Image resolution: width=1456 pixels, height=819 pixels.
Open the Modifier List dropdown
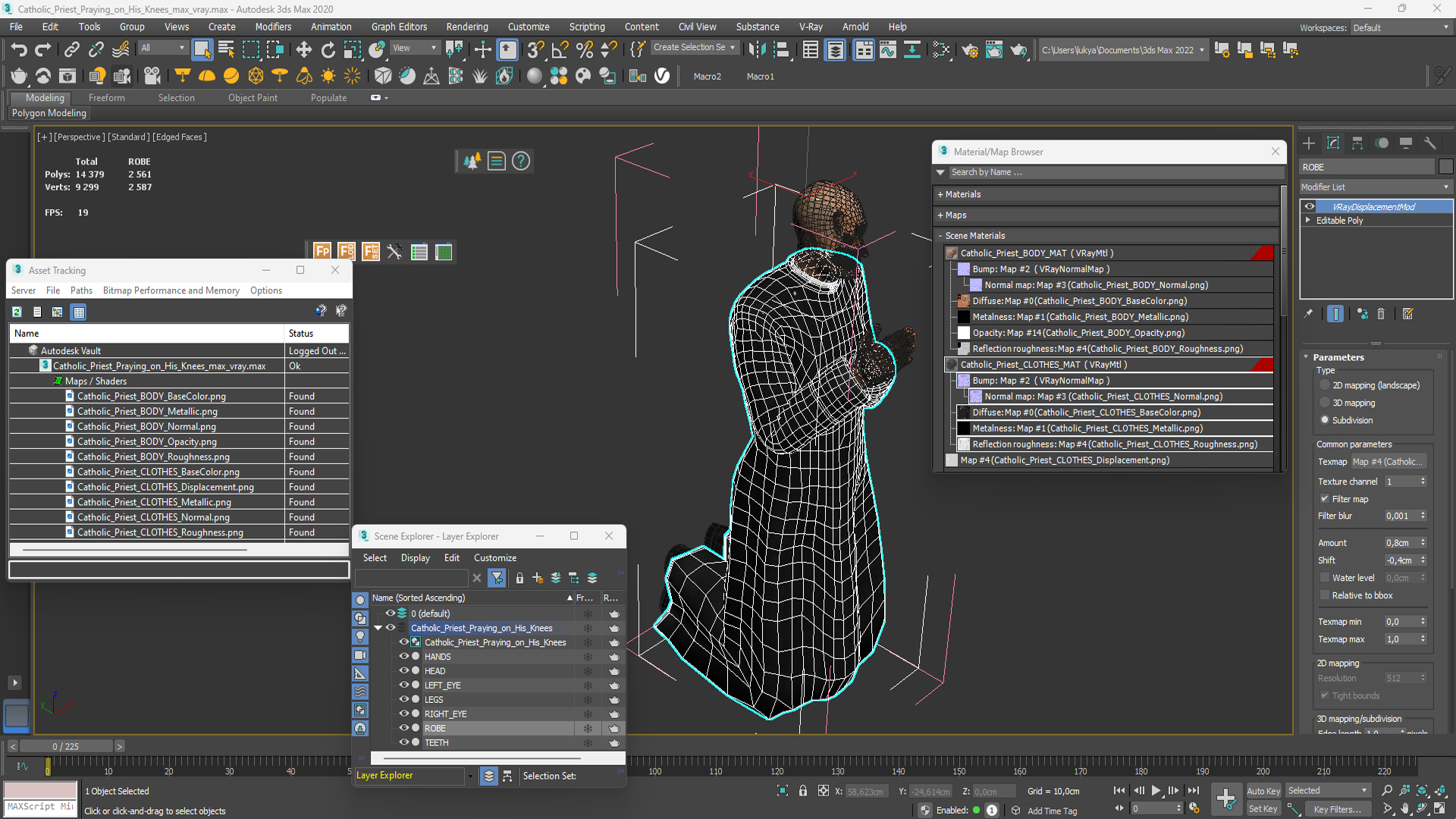[x=1375, y=187]
